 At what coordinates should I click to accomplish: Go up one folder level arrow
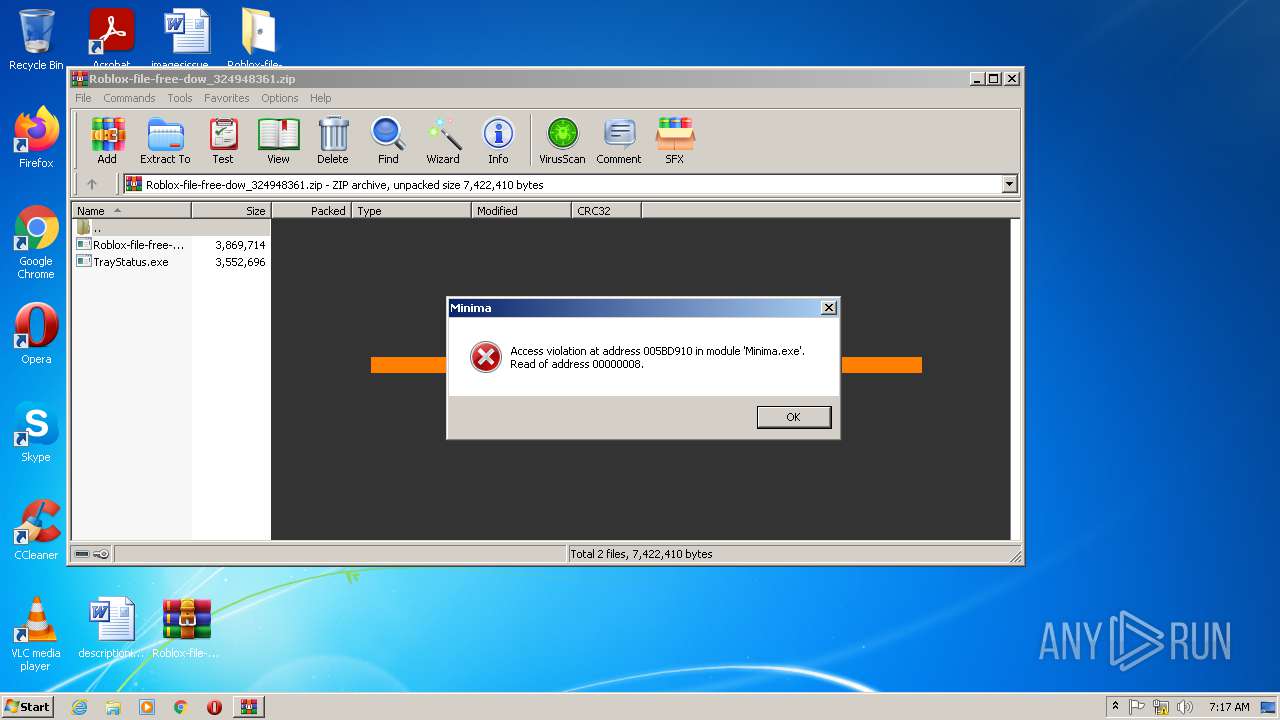pyautogui.click(x=92, y=184)
